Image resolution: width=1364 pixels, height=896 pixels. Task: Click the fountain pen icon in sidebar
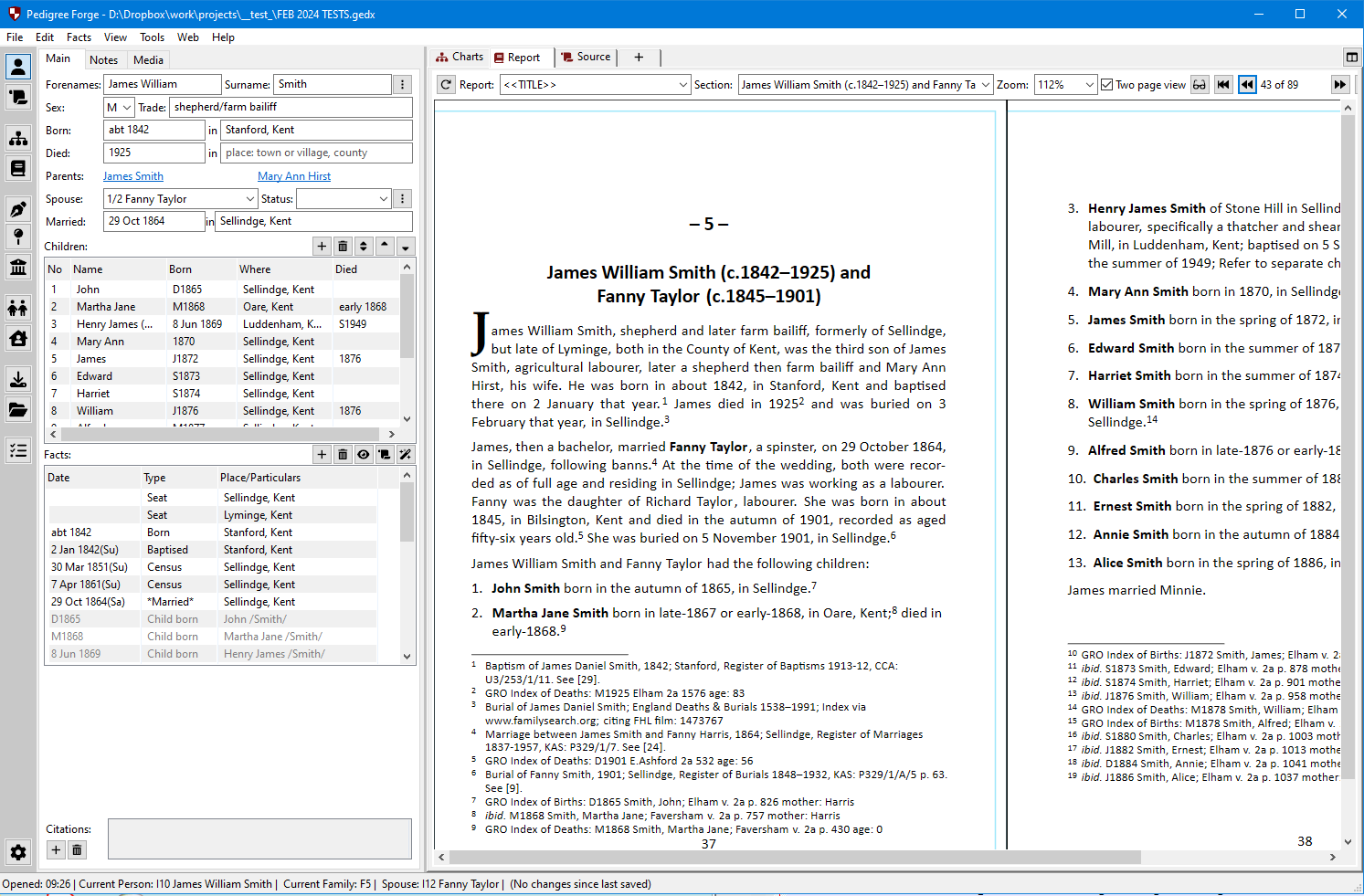tap(17, 209)
